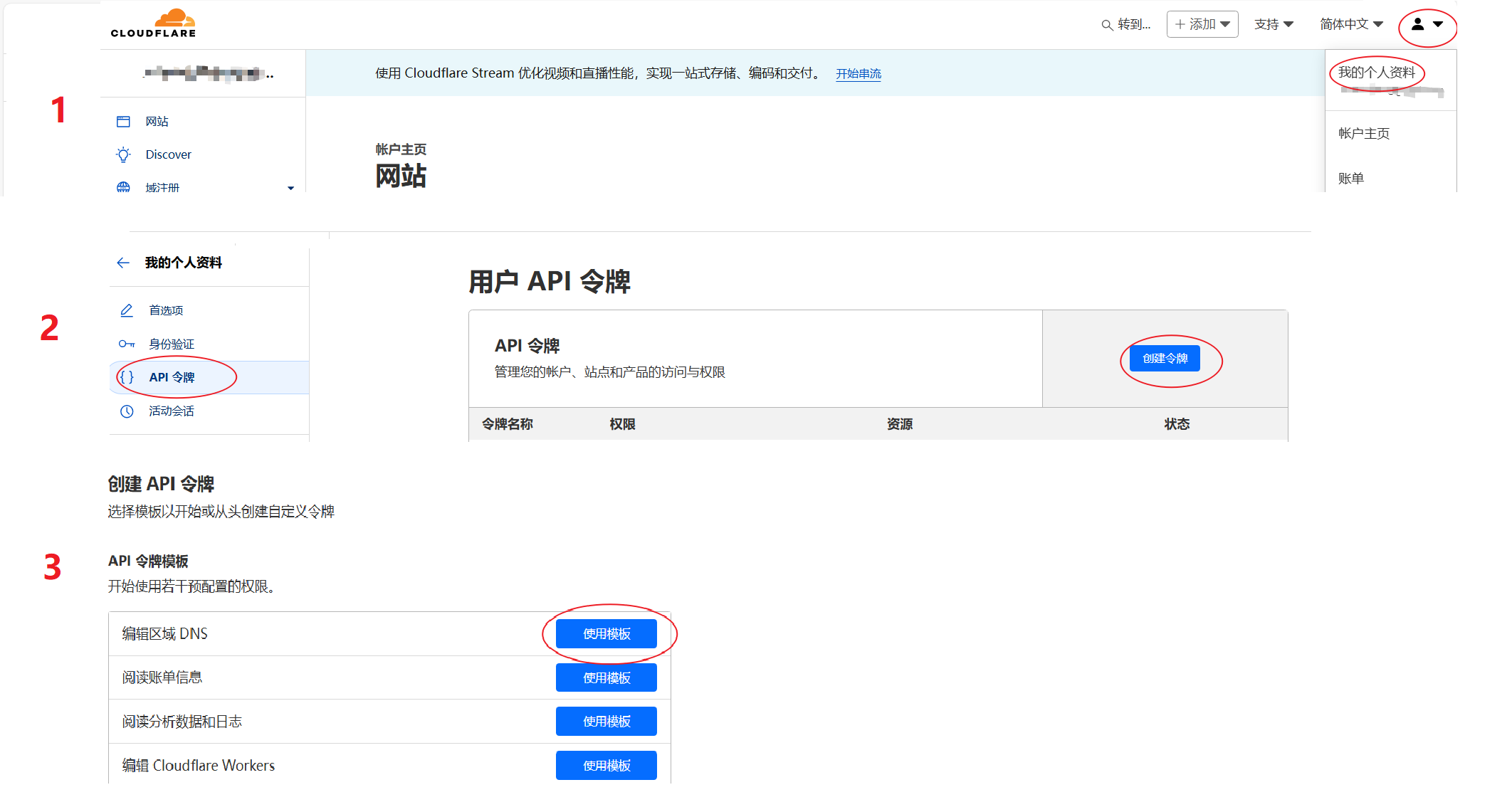Viewport: 1512px width, 807px height.
Task: Use template for 编辑 Cloudflare Workers
Action: point(607,765)
